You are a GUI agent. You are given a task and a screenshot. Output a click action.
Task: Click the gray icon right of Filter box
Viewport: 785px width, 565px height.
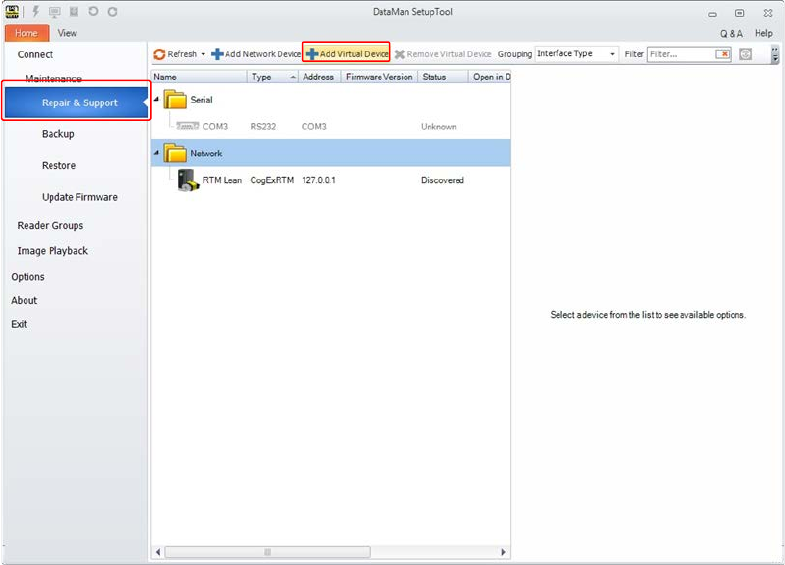click(745, 54)
